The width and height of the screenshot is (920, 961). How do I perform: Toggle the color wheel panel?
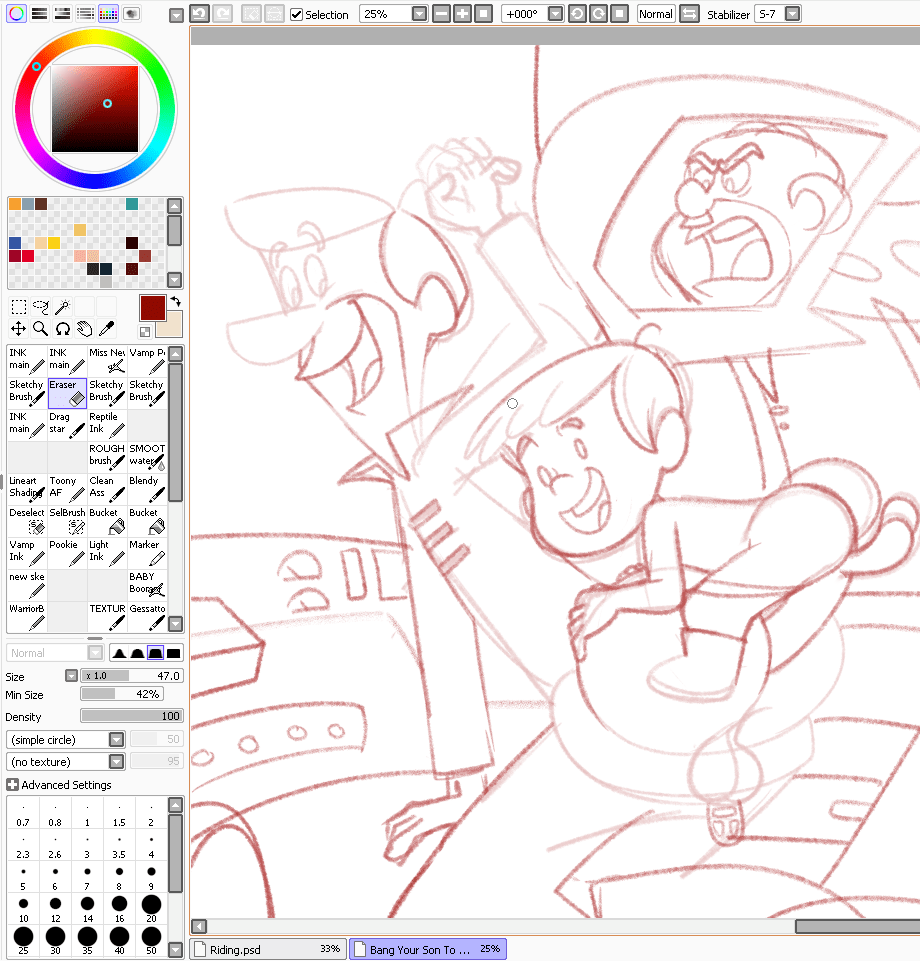click(x=17, y=14)
